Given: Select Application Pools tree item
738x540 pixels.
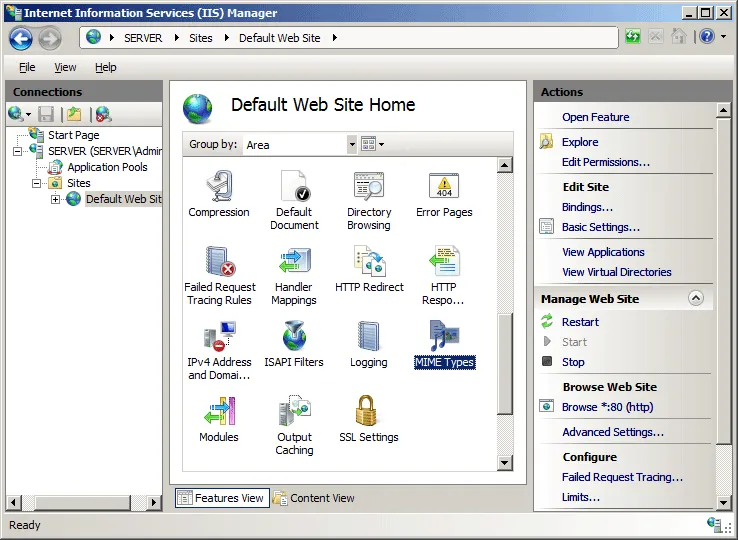Looking at the screenshot, I should pyautogui.click(x=107, y=167).
